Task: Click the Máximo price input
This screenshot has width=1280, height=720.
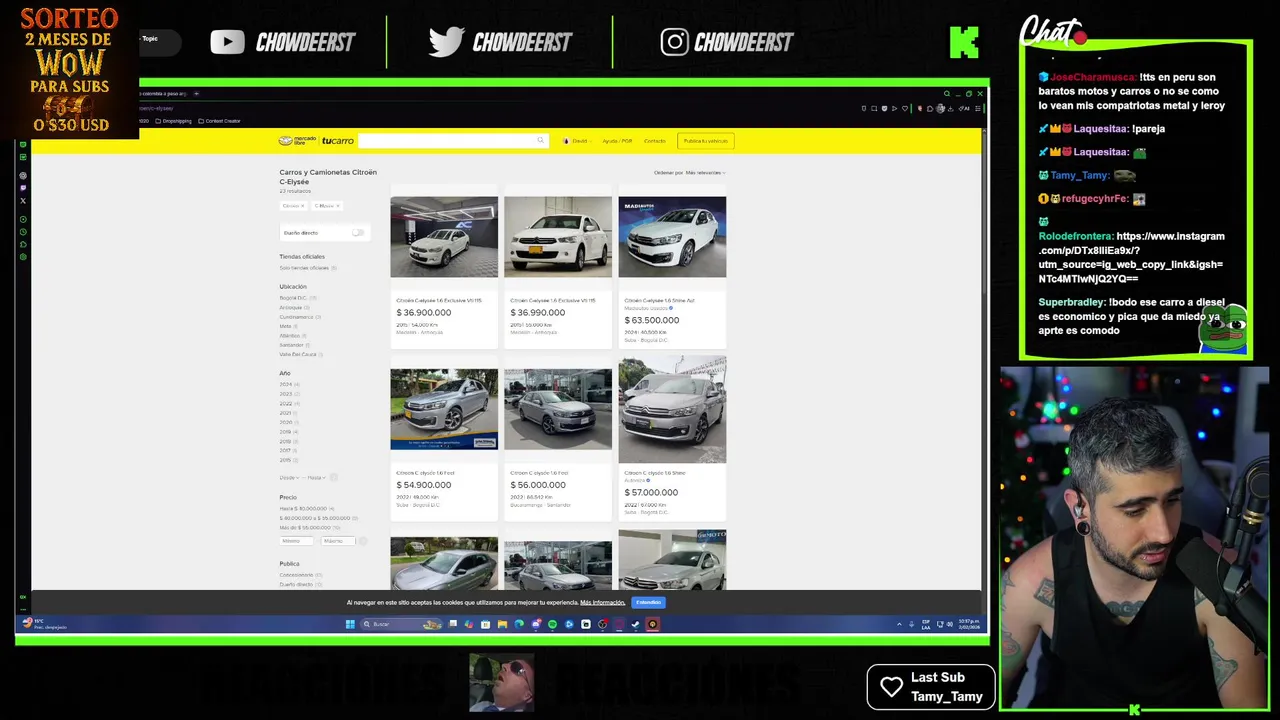Action: coord(338,541)
